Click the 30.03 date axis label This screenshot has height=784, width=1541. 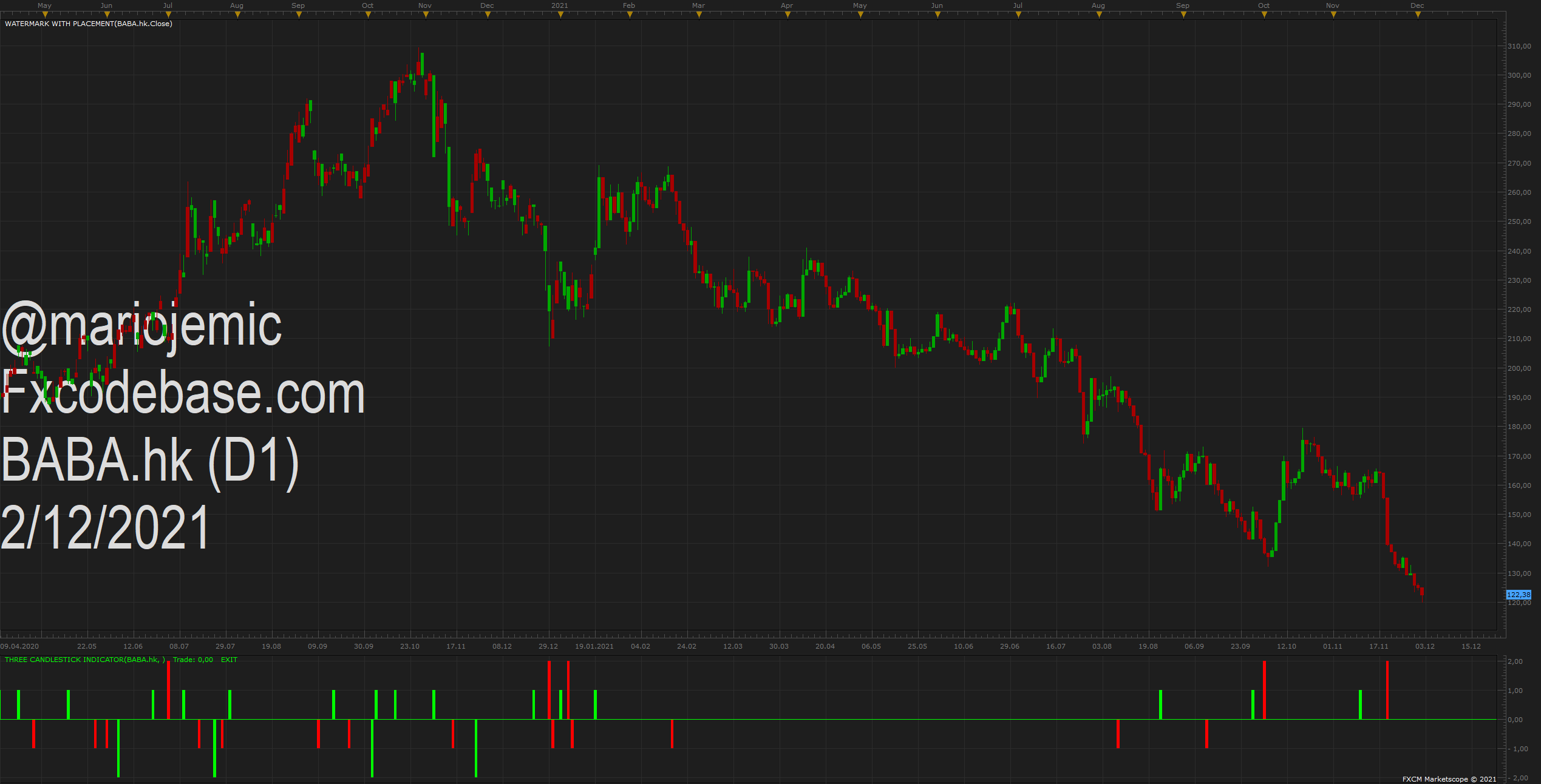(779, 646)
